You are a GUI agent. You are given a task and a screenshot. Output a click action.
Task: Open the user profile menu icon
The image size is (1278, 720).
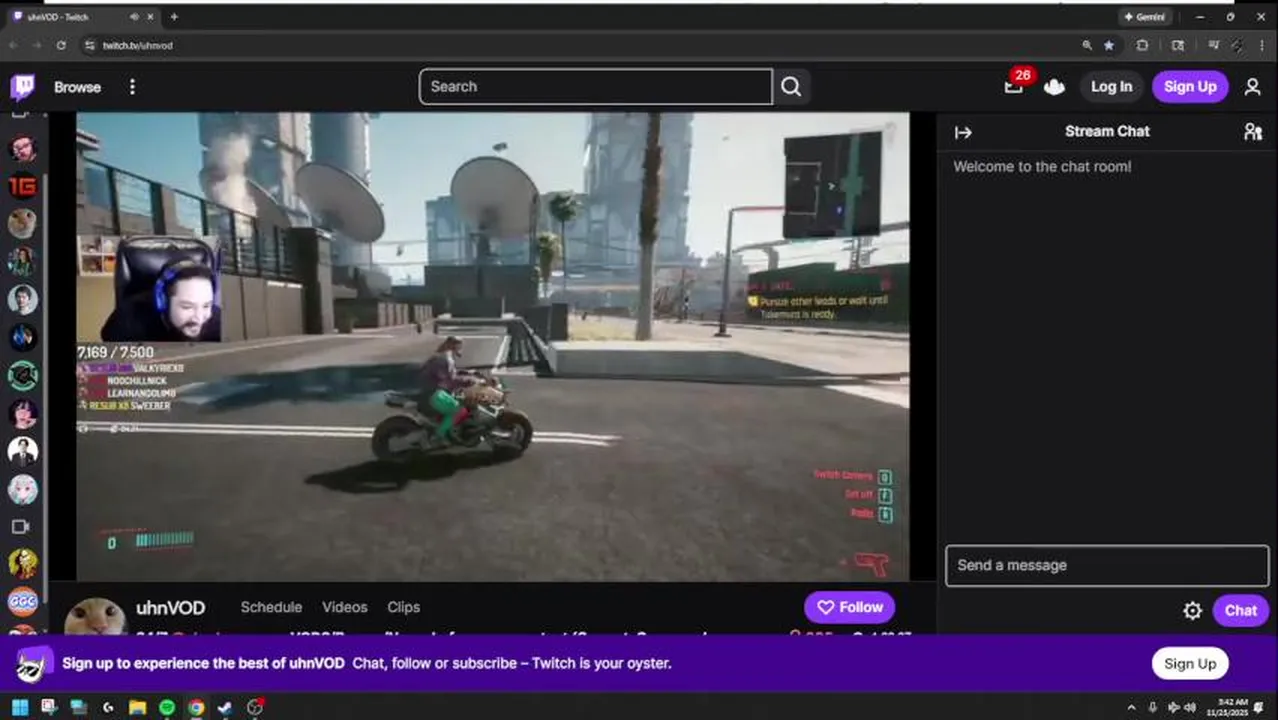[1252, 87]
